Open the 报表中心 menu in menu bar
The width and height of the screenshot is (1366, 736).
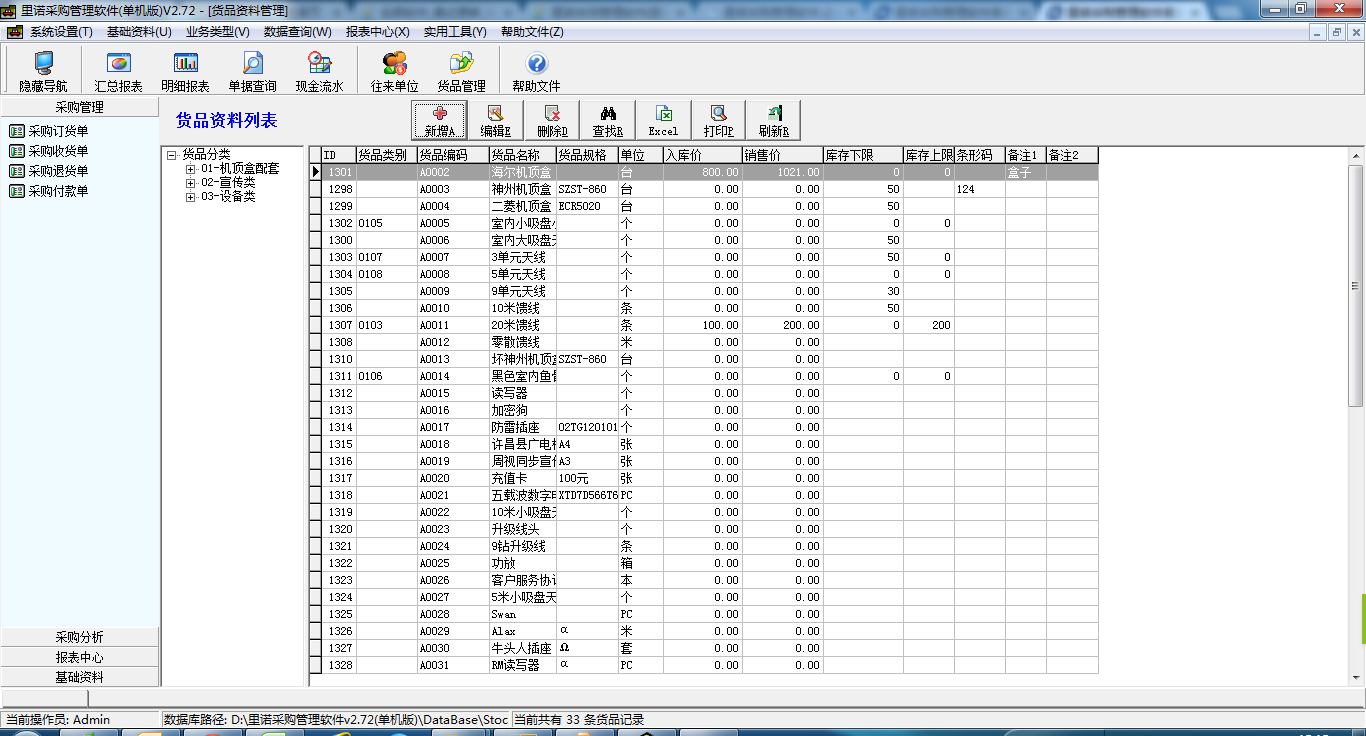377,32
